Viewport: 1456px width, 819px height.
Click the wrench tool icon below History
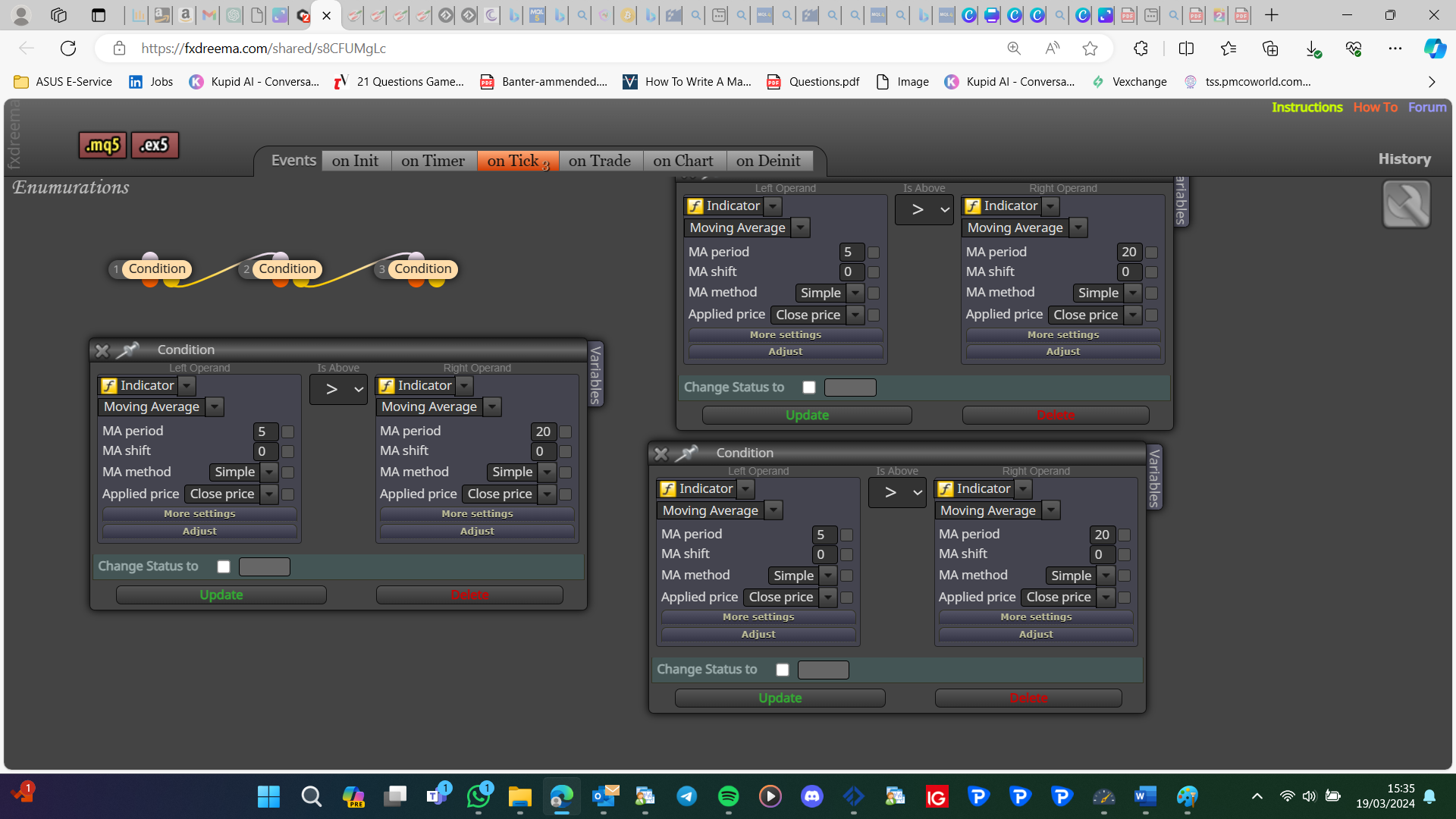tap(1406, 204)
